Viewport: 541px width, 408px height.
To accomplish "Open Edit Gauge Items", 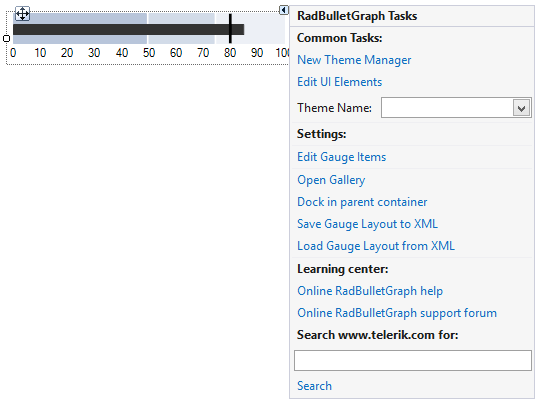I will (342, 157).
